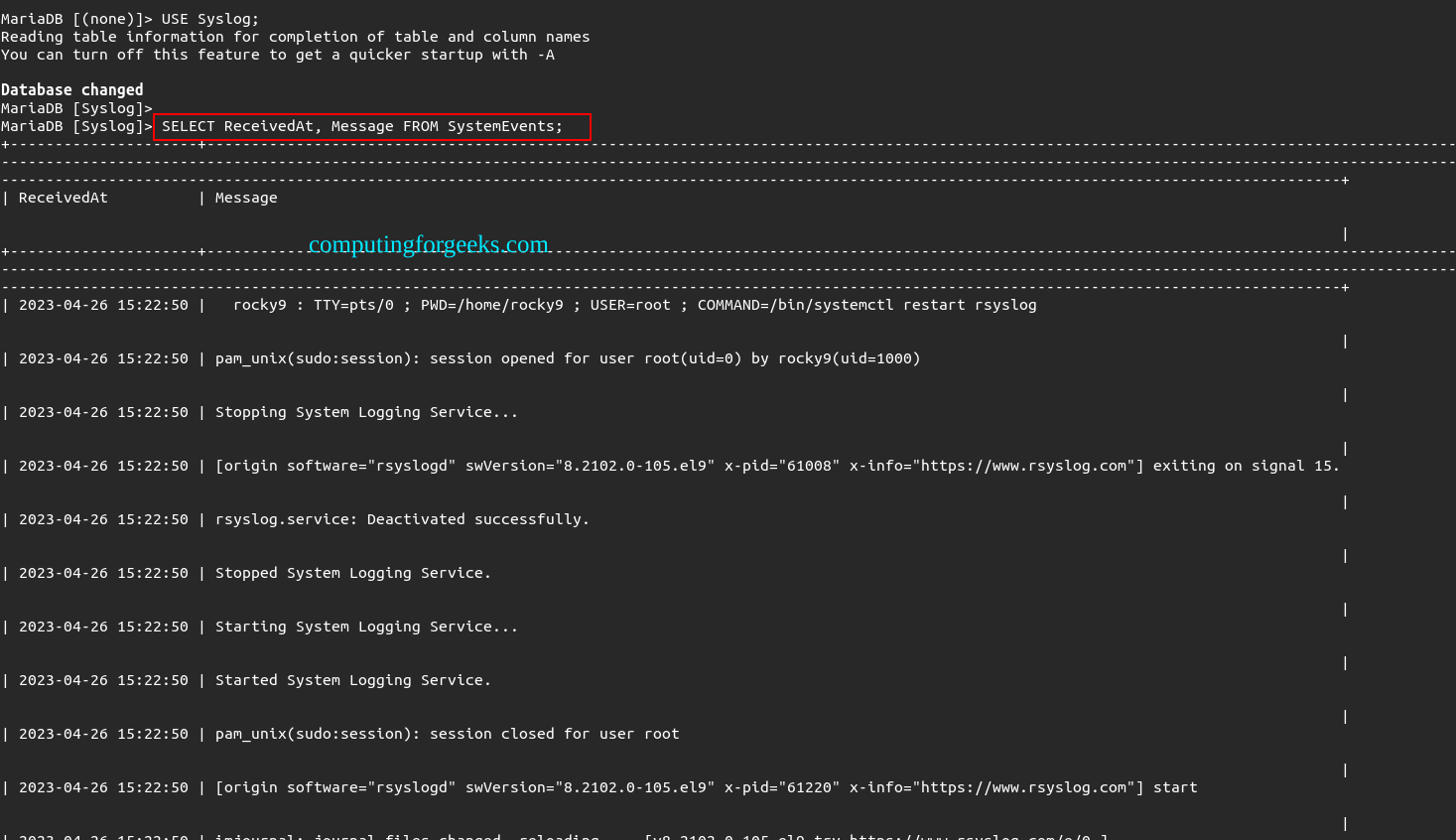Select the Message column header
The width and height of the screenshot is (1456, 840).
[x=245, y=197]
